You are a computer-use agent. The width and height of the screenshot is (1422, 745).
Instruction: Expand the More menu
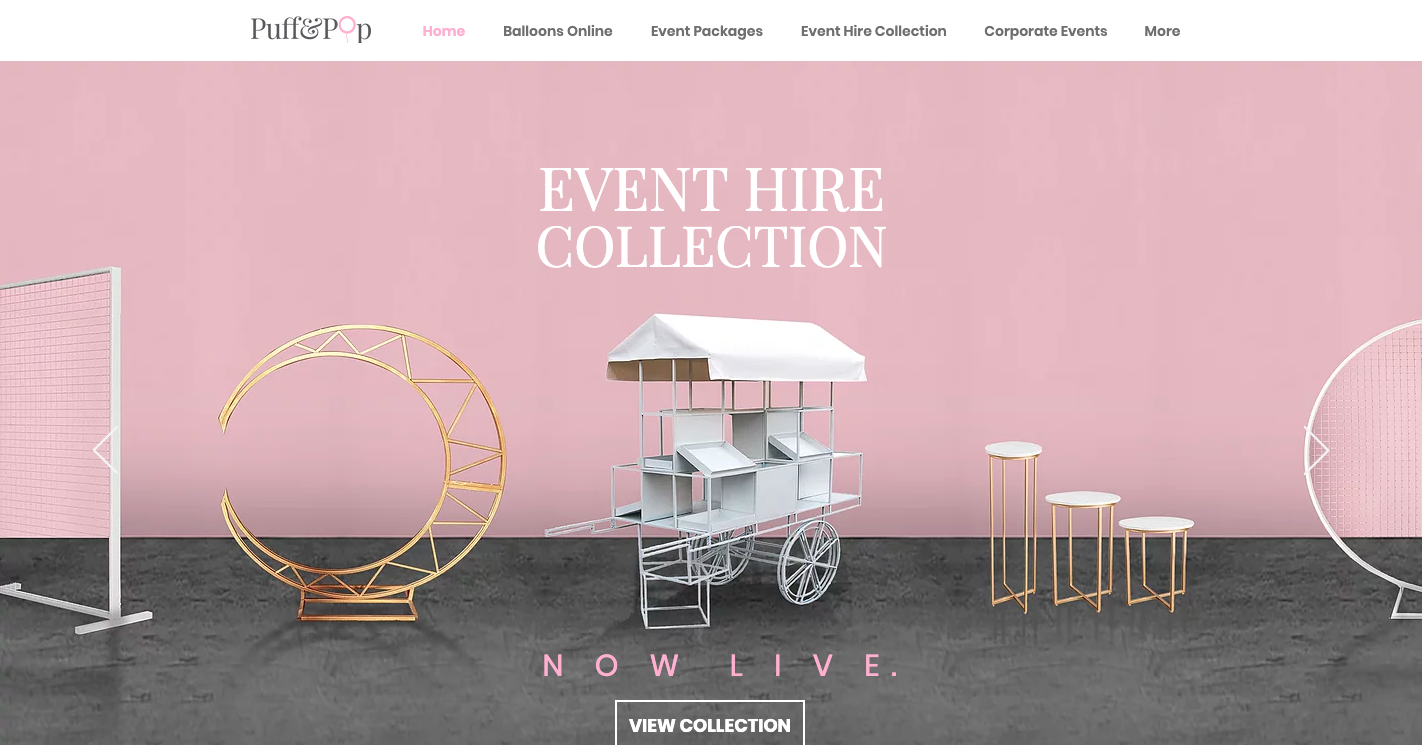(1162, 31)
